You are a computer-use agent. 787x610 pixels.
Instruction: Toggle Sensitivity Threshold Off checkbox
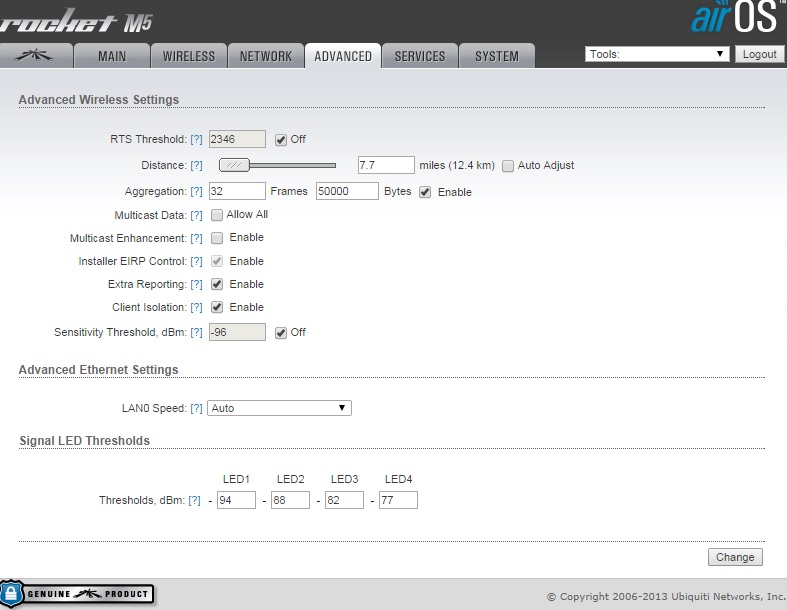click(x=281, y=333)
